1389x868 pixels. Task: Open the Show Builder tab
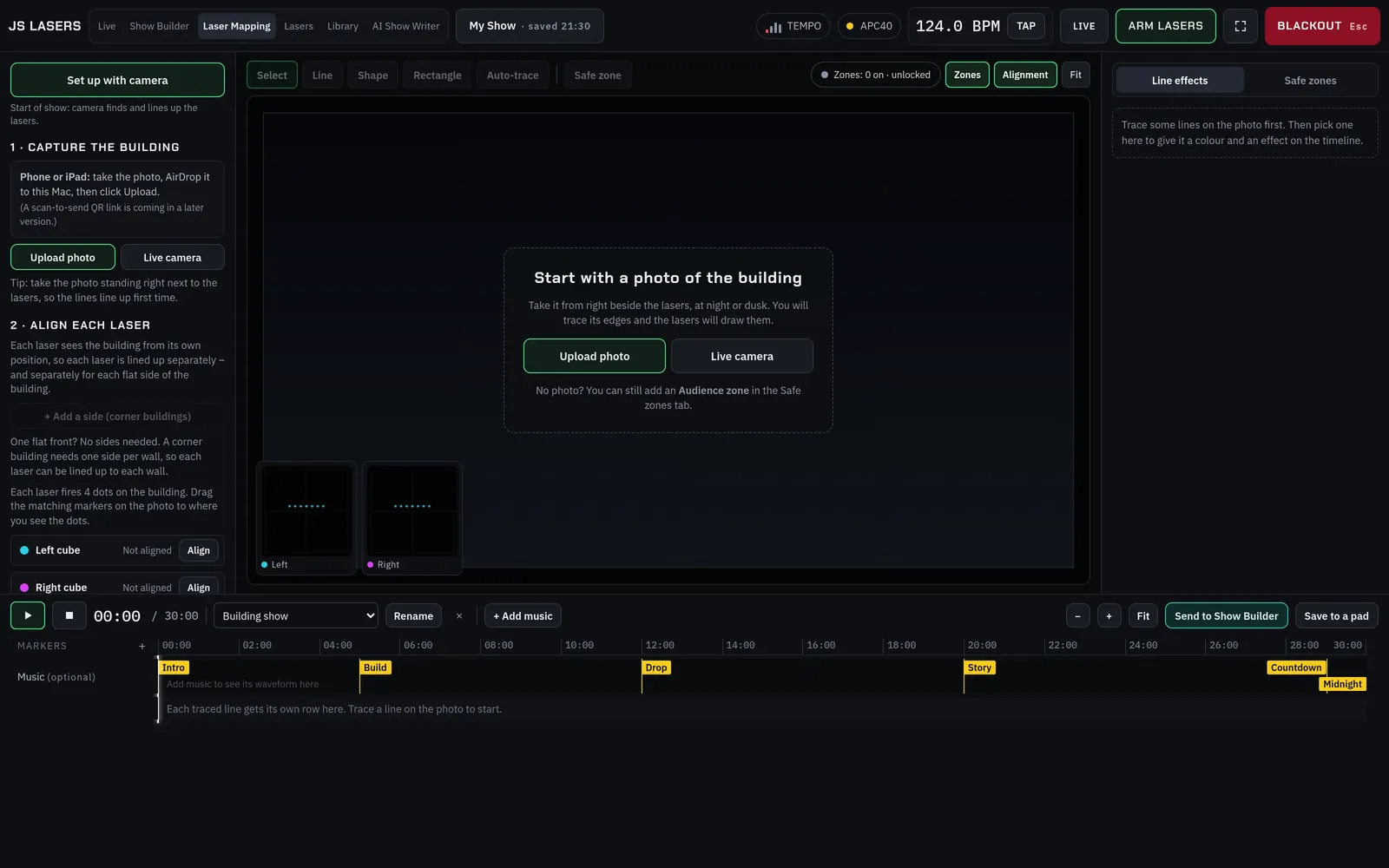point(159,26)
